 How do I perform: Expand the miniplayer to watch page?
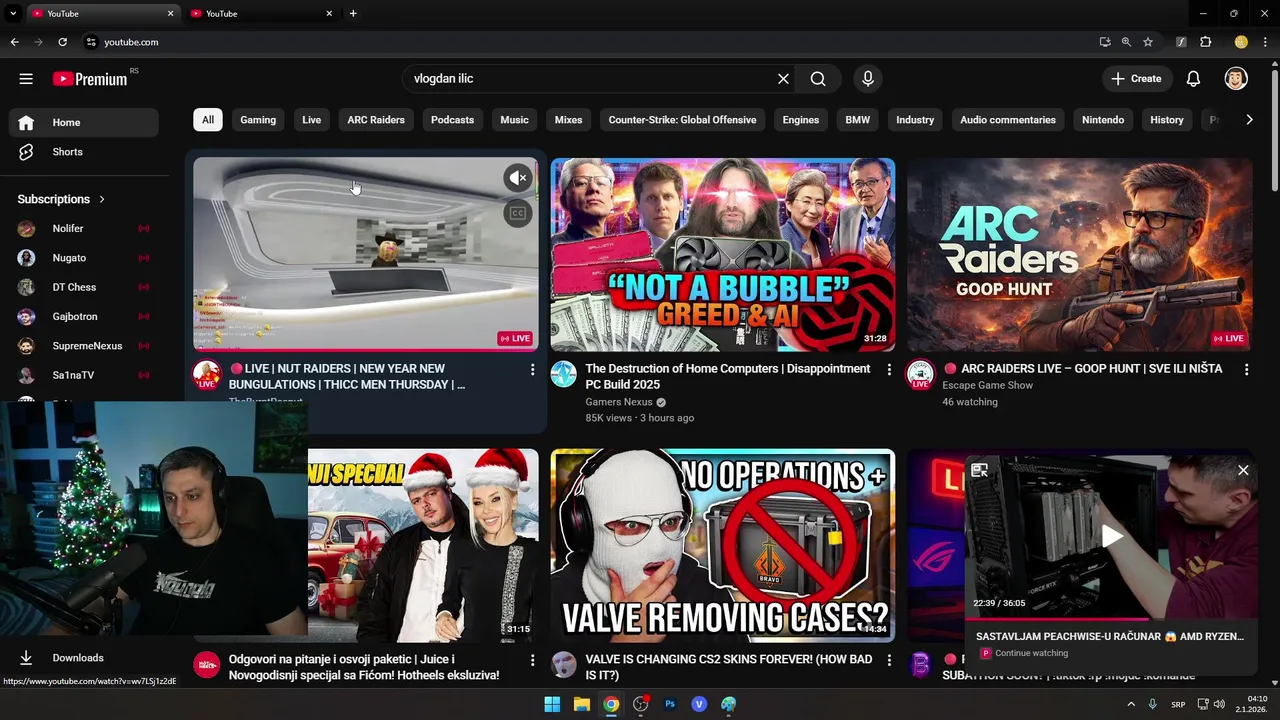click(980, 471)
